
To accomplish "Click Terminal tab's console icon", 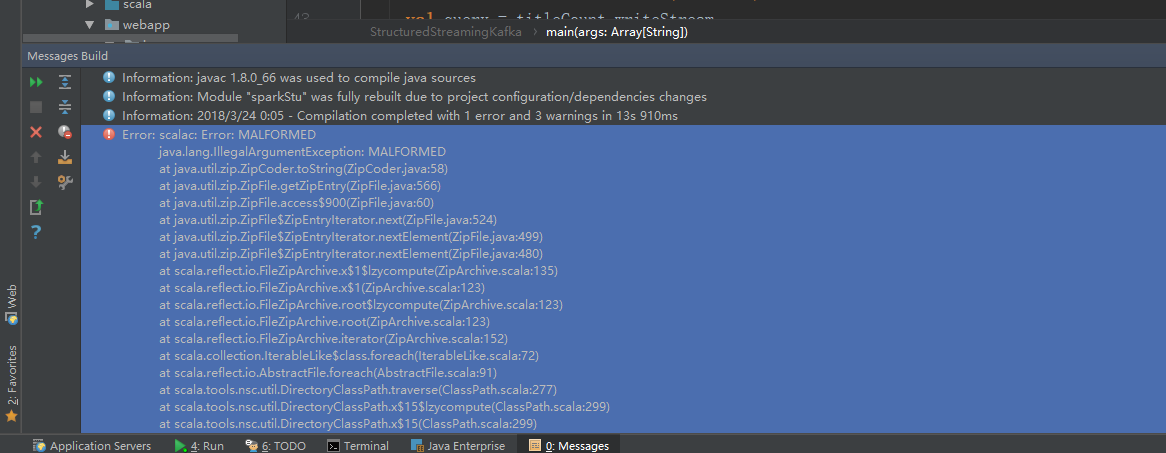I will 334,446.
